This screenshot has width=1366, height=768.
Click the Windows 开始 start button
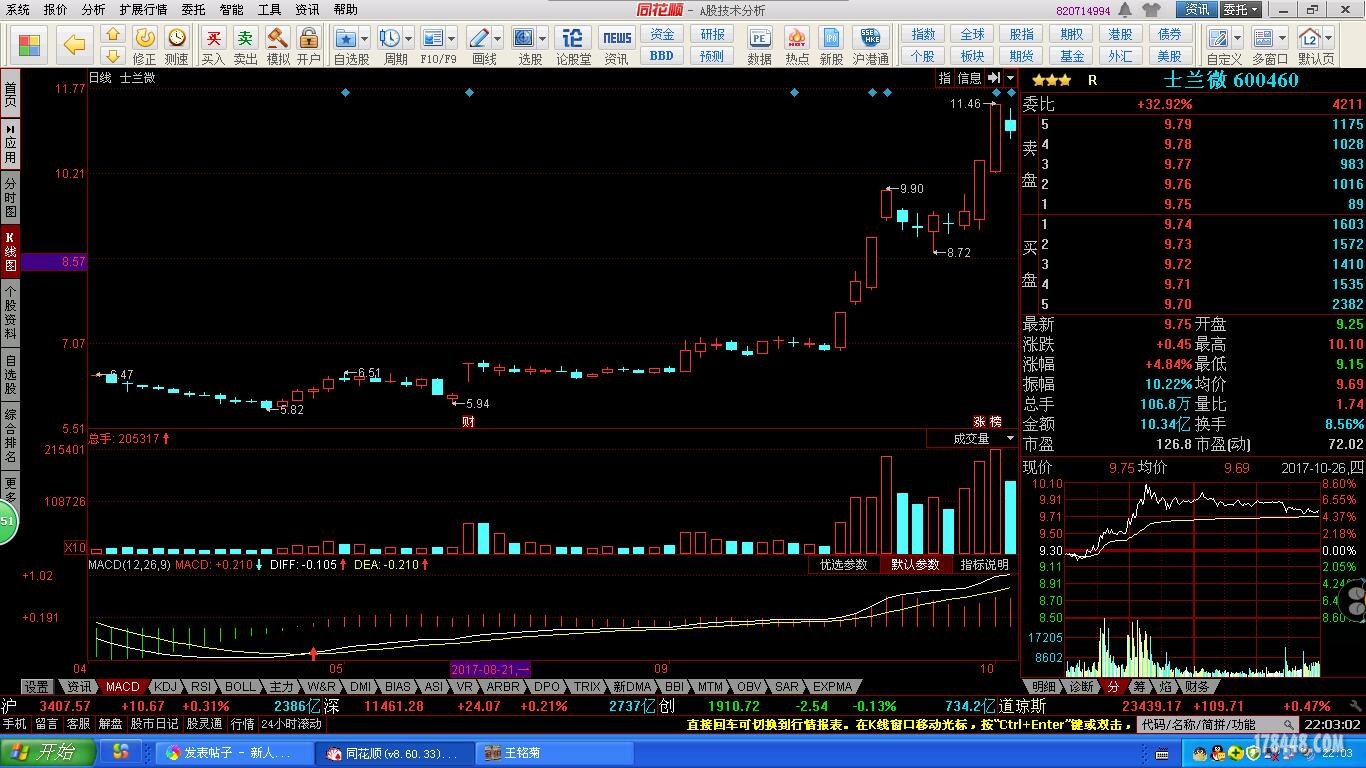coord(48,752)
